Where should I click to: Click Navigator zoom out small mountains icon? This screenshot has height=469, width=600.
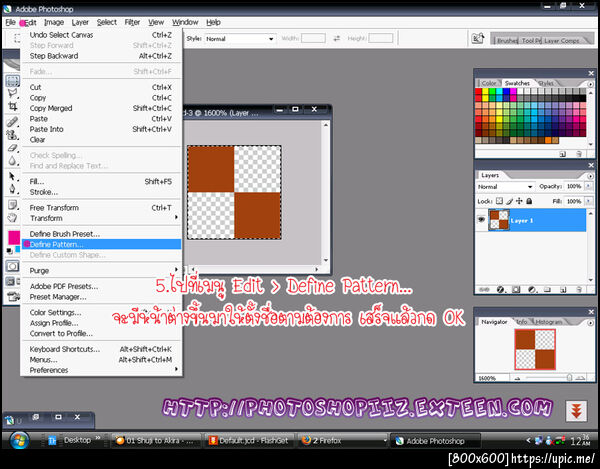[x=517, y=378]
